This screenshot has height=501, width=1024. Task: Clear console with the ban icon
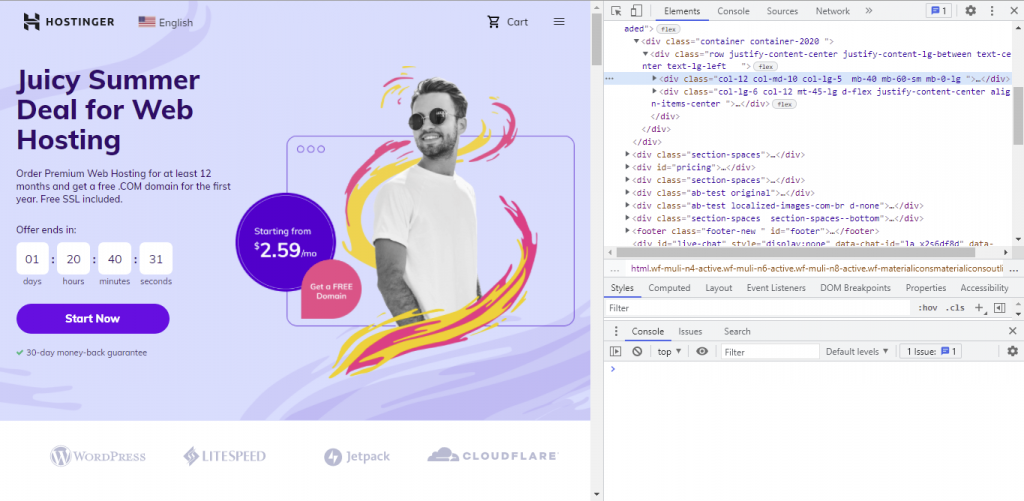[x=637, y=351]
